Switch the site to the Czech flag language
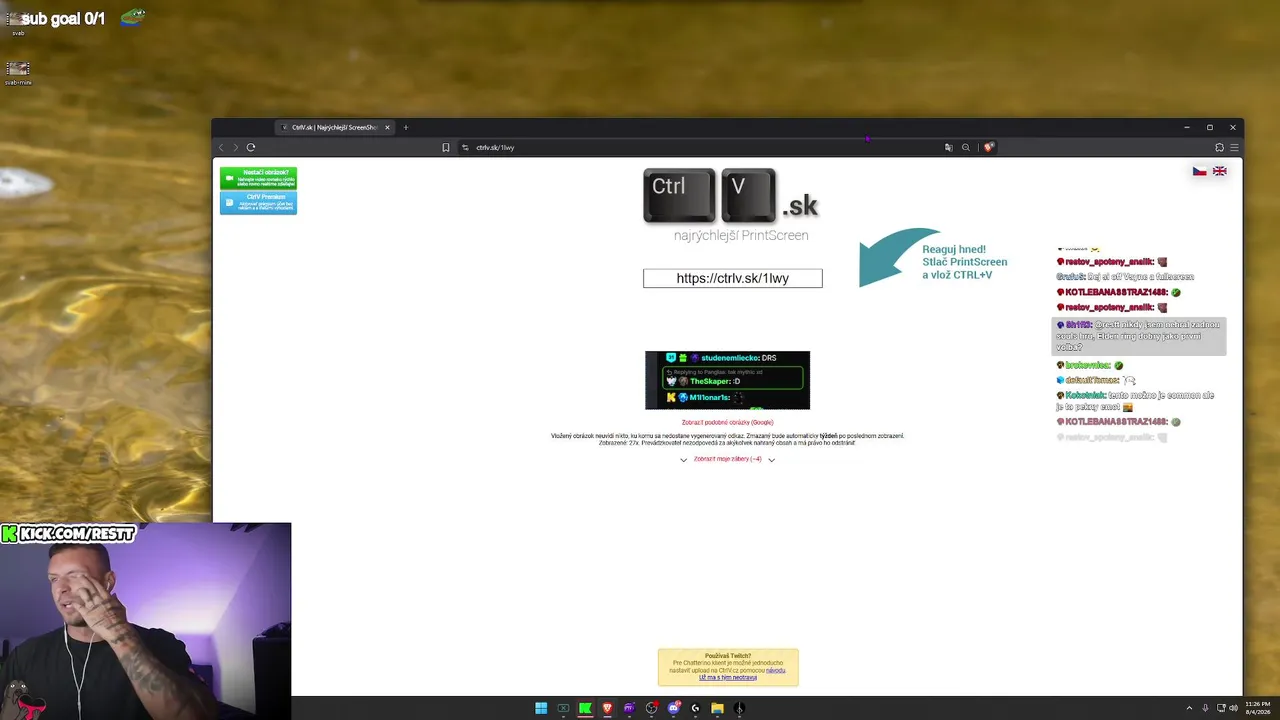The image size is (1280, 720). tap(1200, 171)
